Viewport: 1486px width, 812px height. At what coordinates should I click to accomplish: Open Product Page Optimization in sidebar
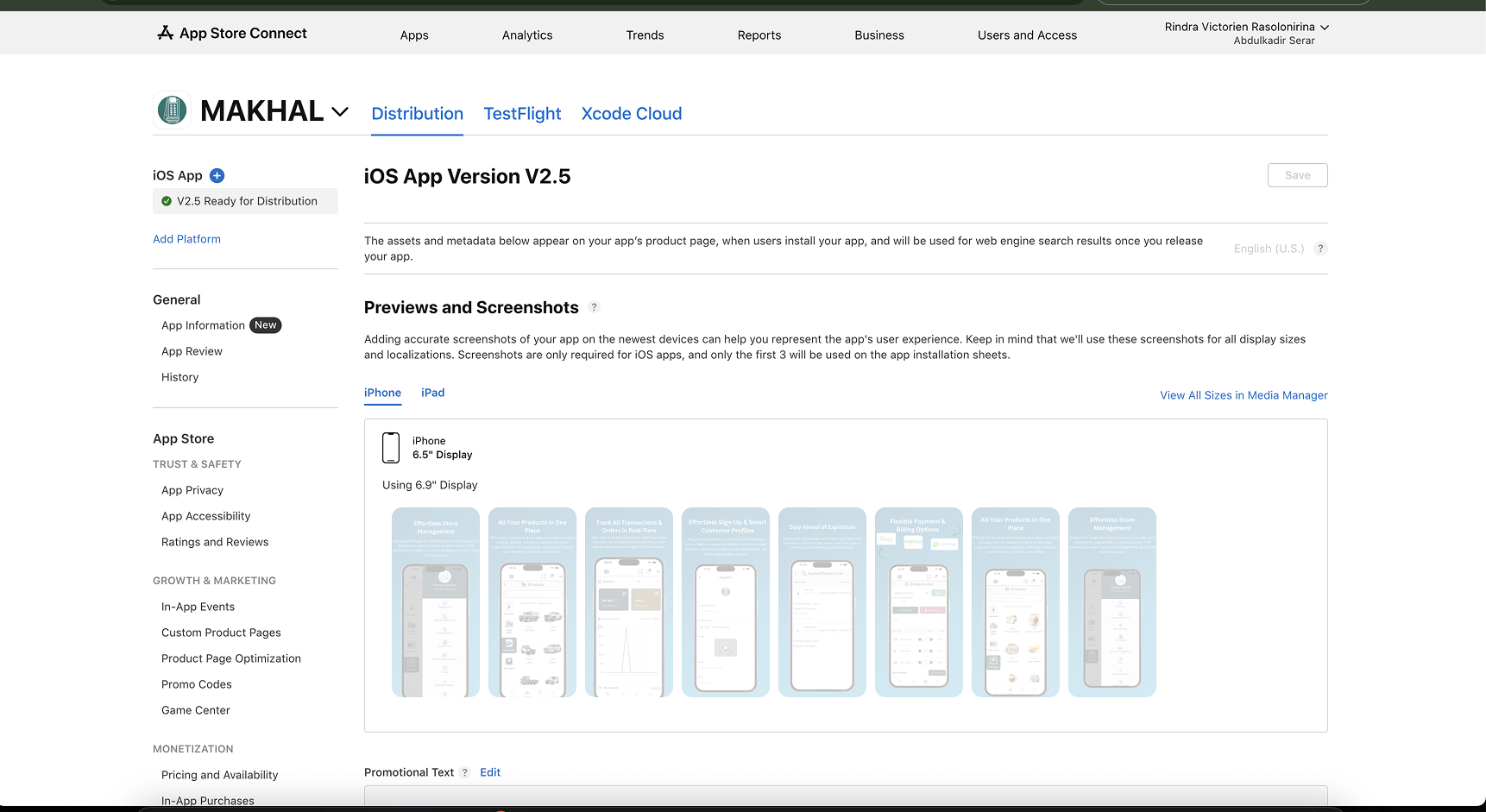coord(231,658)
